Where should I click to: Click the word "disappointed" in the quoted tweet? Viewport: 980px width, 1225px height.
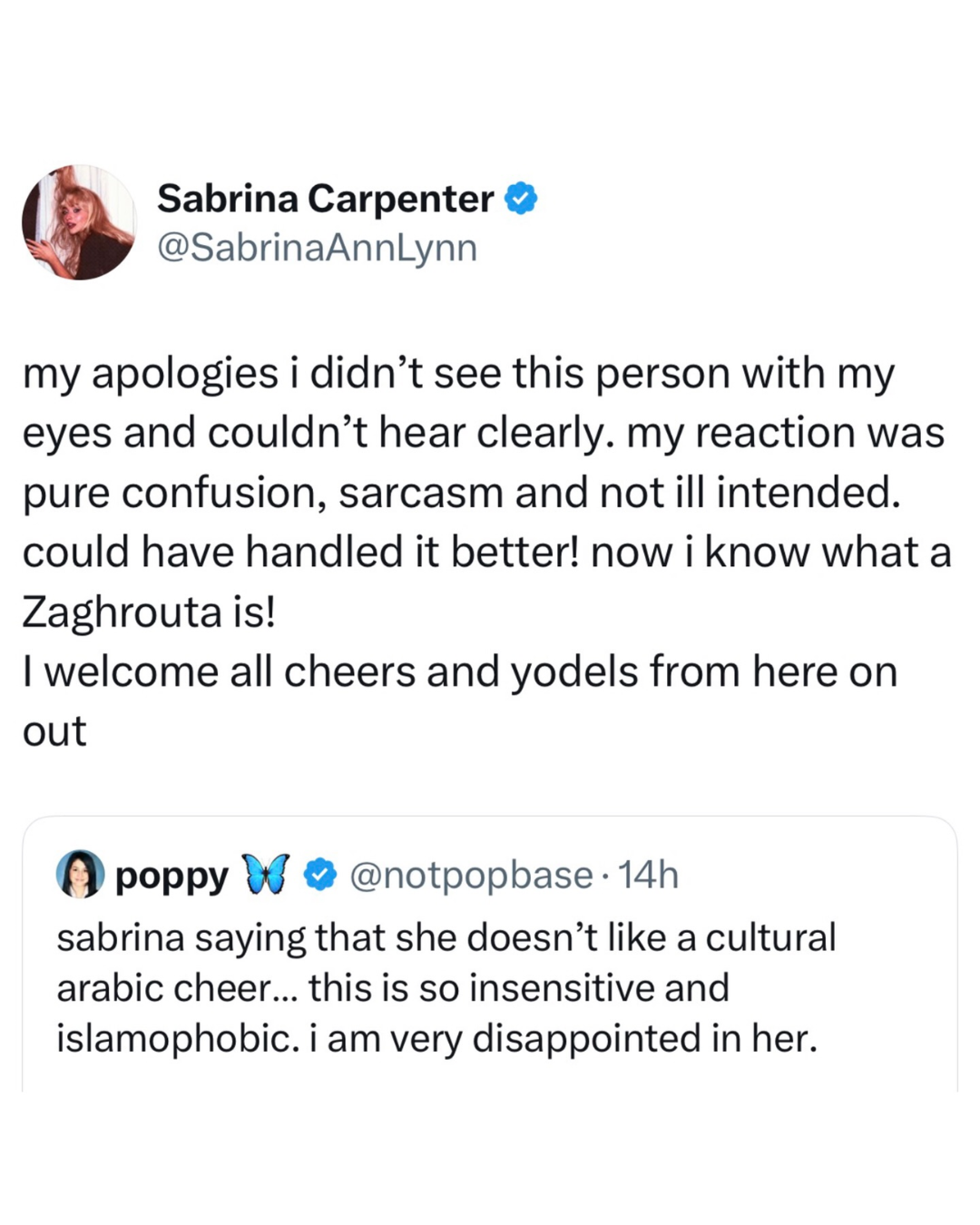point(585,1039)
